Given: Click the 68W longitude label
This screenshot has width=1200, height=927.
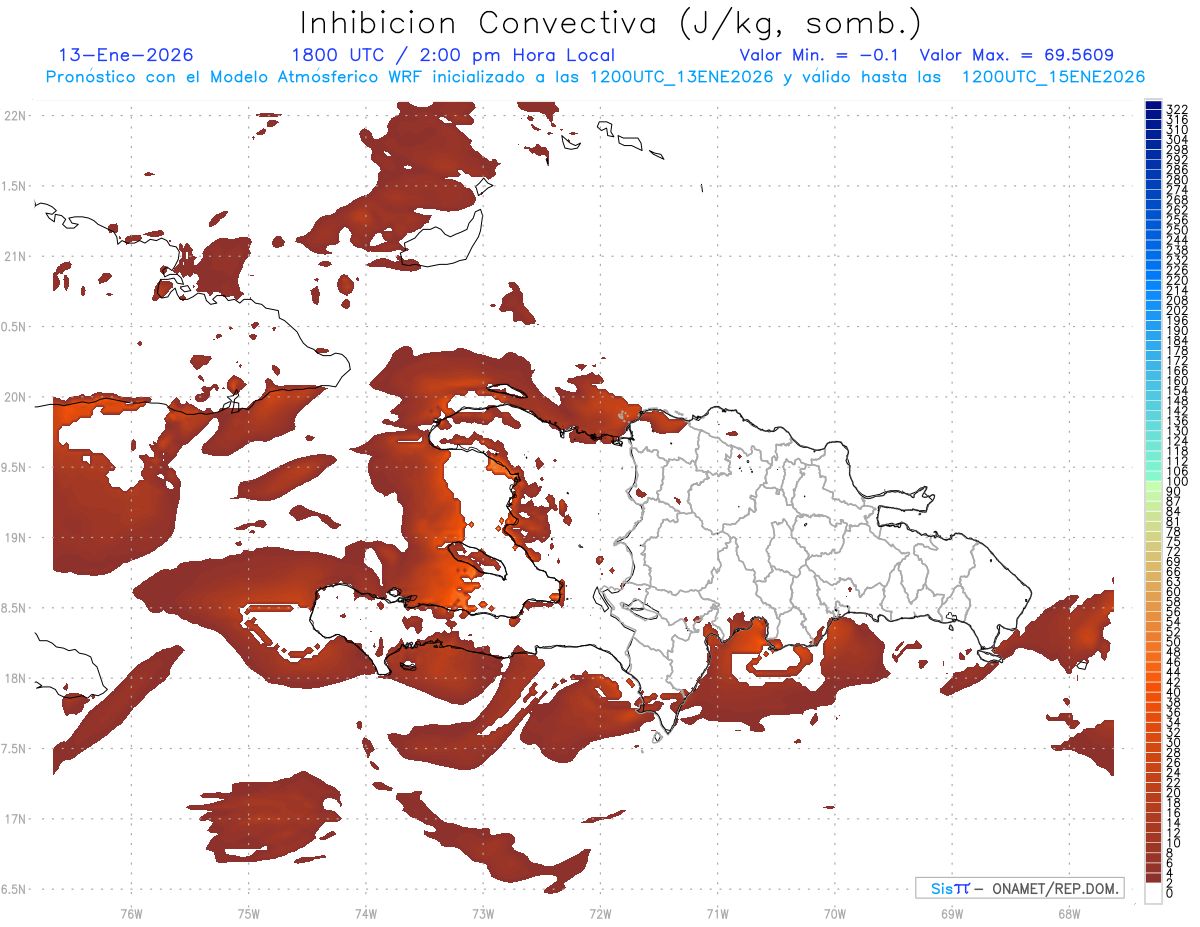Looking at the screenshot, I should tap(1069, 913).
